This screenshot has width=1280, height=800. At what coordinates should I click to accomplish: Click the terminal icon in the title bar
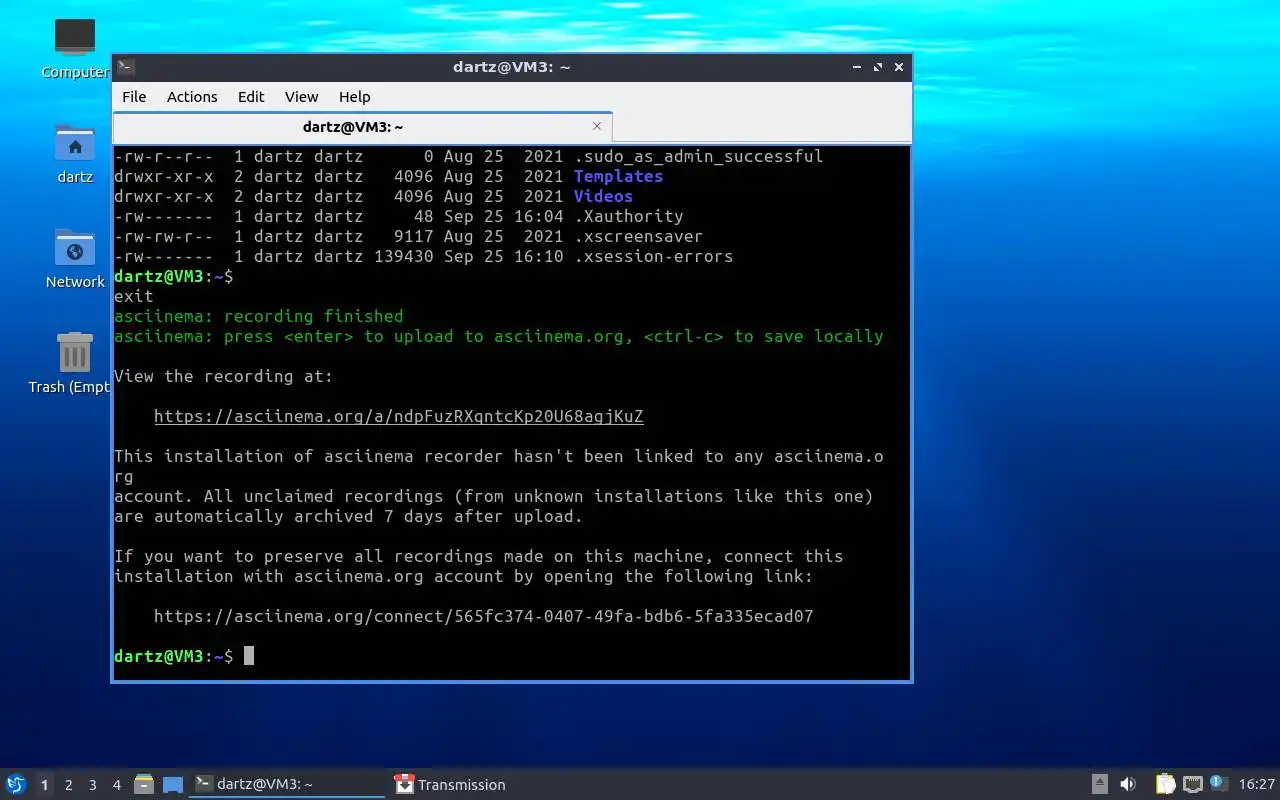[126, 67]
